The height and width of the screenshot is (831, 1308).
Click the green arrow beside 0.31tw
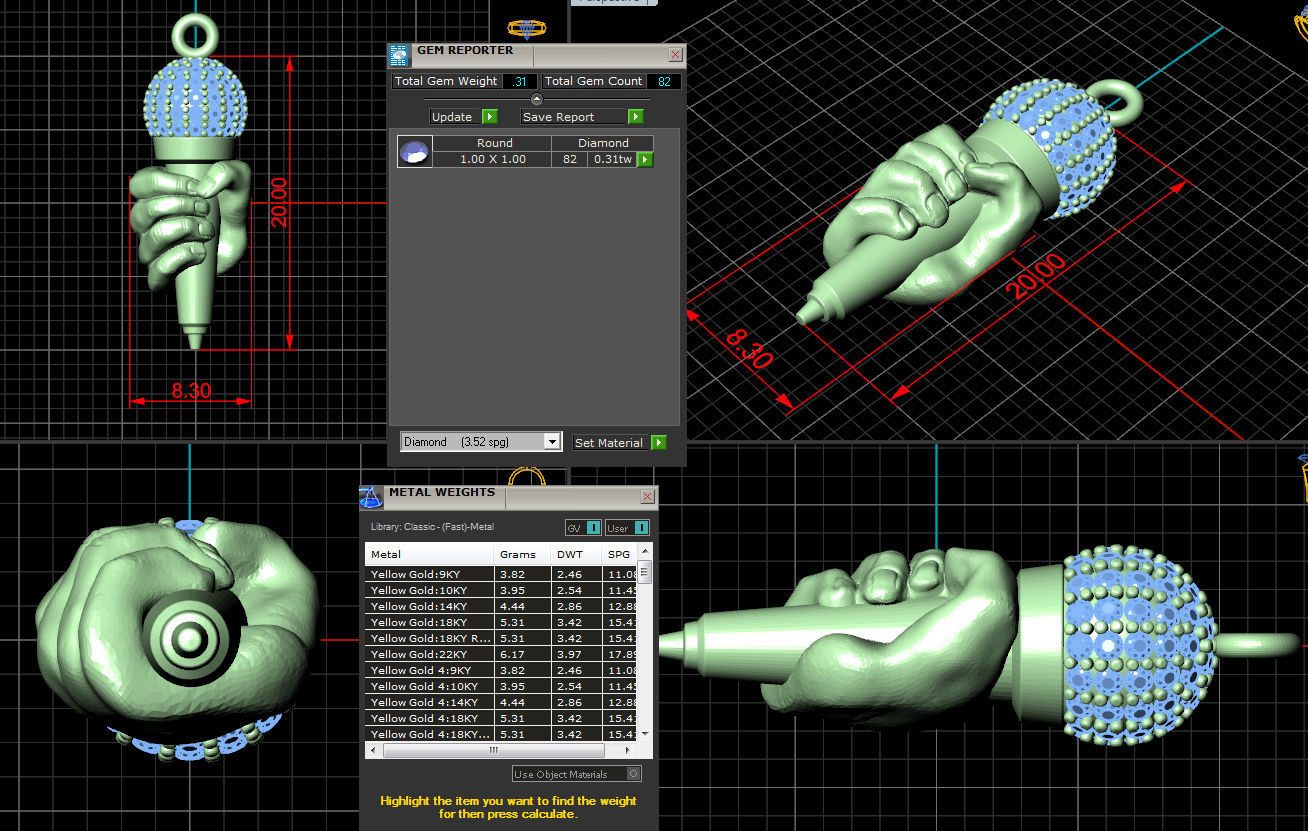tap(645, 159)
